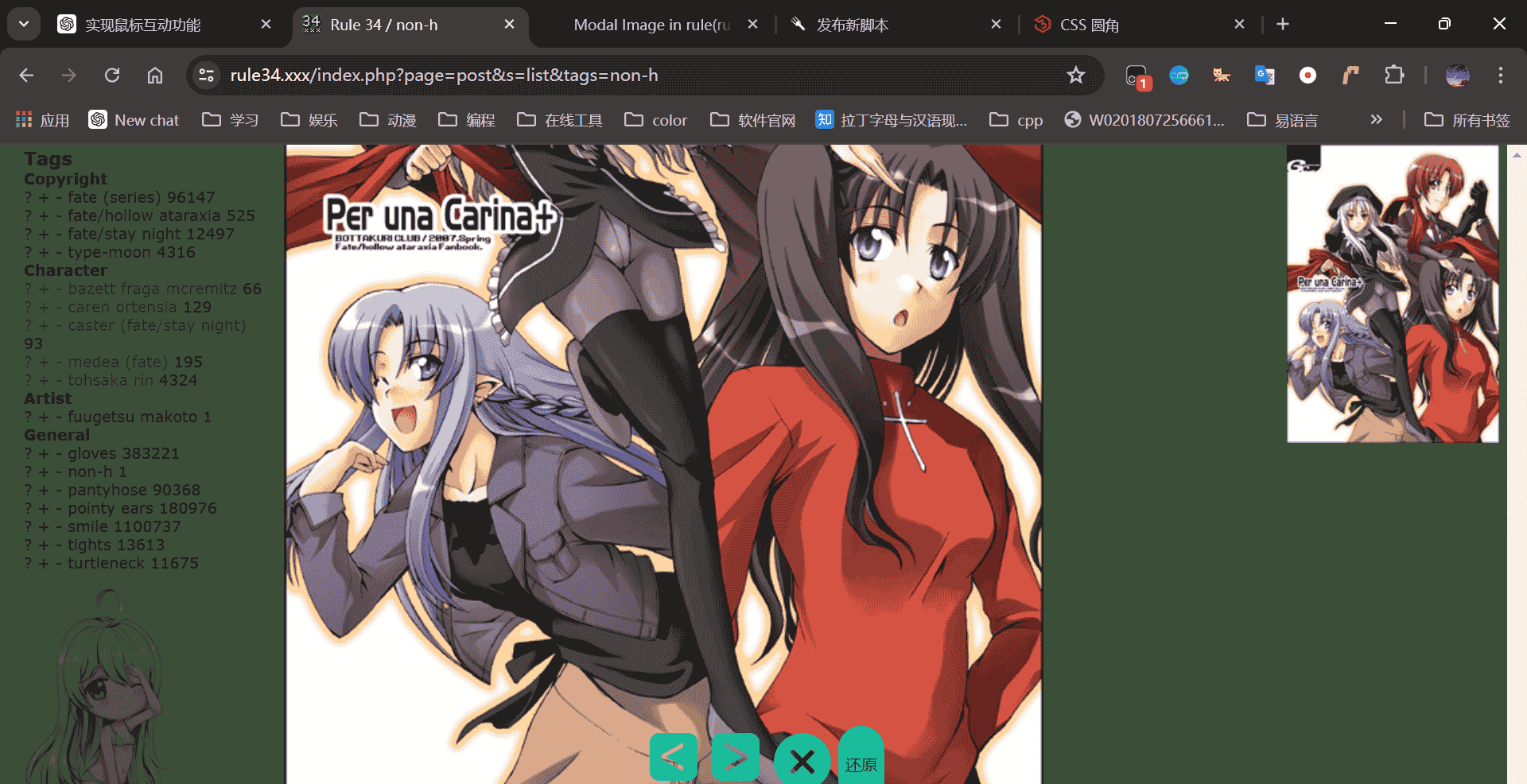Click the post thumbnail on the right
Screen dimensions: 1527x784
click(x=1393, y=293)
